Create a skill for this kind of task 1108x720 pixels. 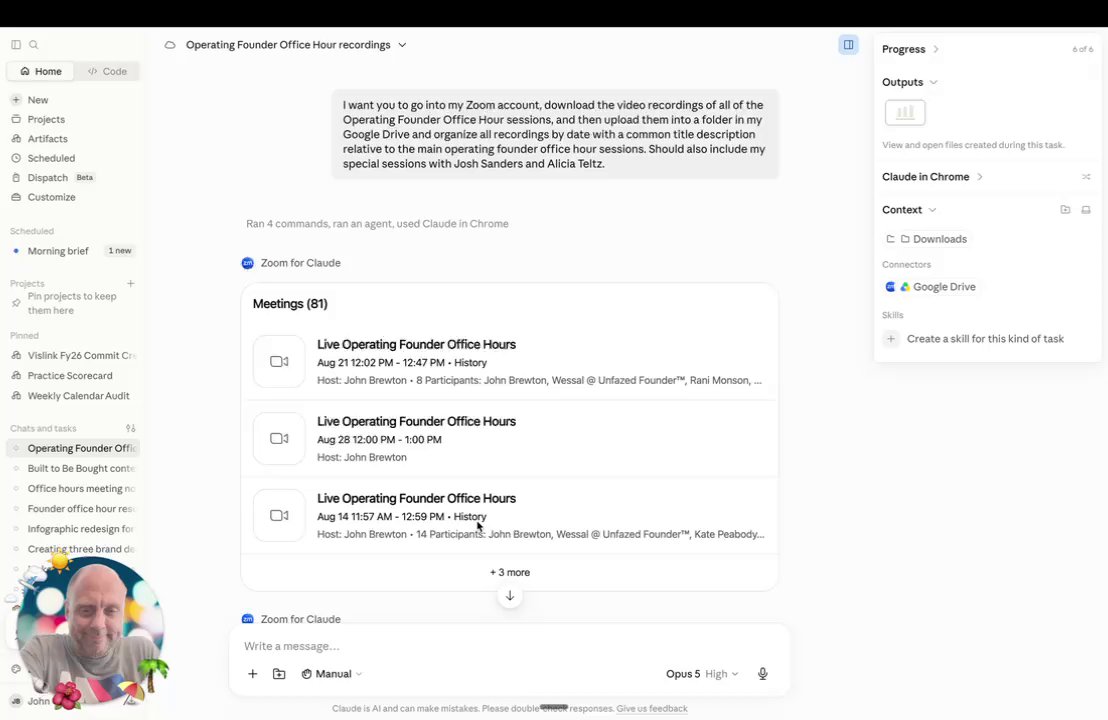974,338
